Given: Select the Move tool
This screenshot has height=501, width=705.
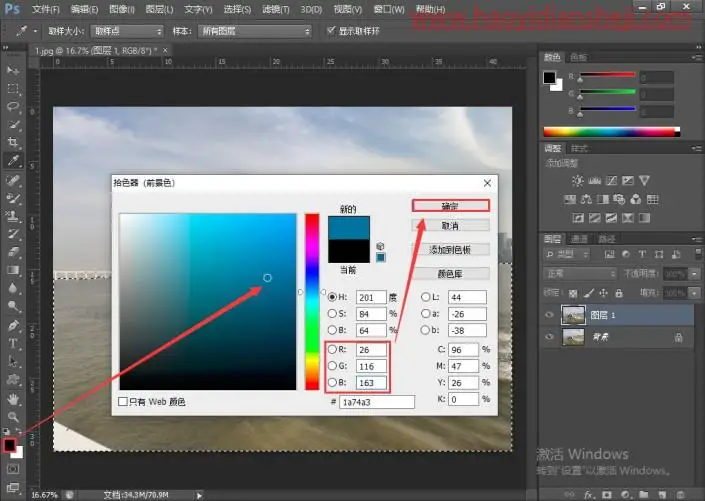Looking at the screenshot, I should coord(13,71).
